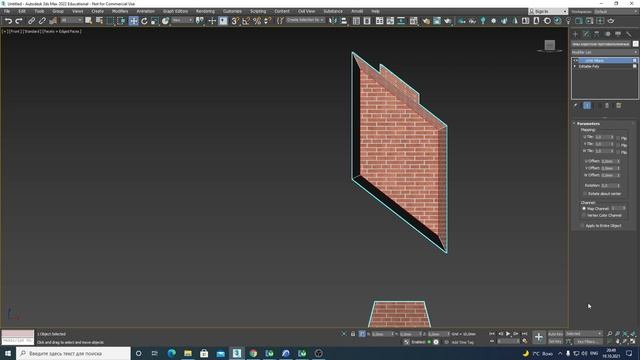Collapse the Parameters rollout
This screenshot has width=640, height=360.
[x=588, y=123]
